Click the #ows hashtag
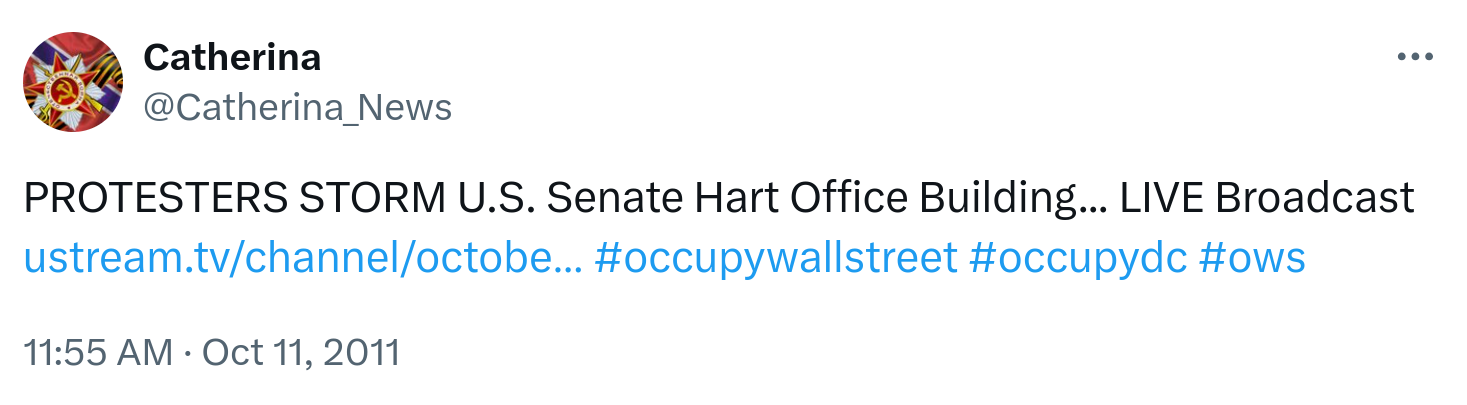The width and height of the screenshot is (1467, 405). (1252, 258)
